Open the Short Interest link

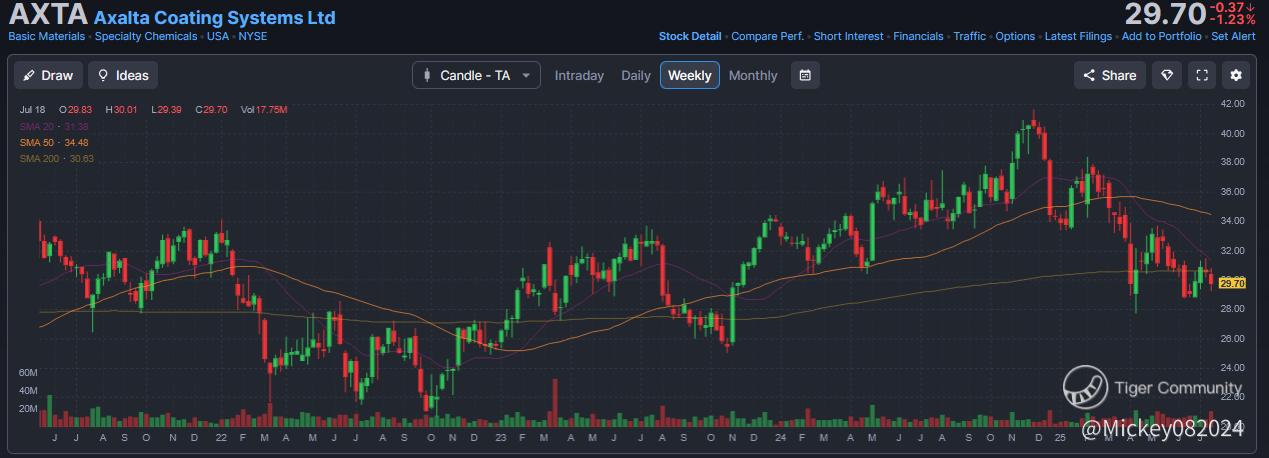[848, 36]
